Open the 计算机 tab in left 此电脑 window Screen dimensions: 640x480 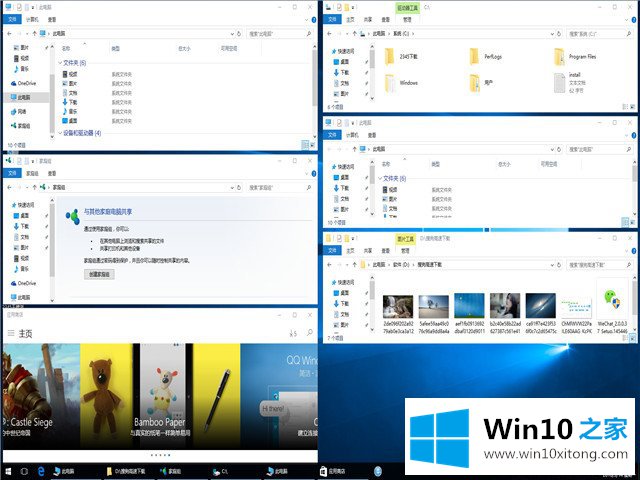pyautogui.click(x=32, y=20)
